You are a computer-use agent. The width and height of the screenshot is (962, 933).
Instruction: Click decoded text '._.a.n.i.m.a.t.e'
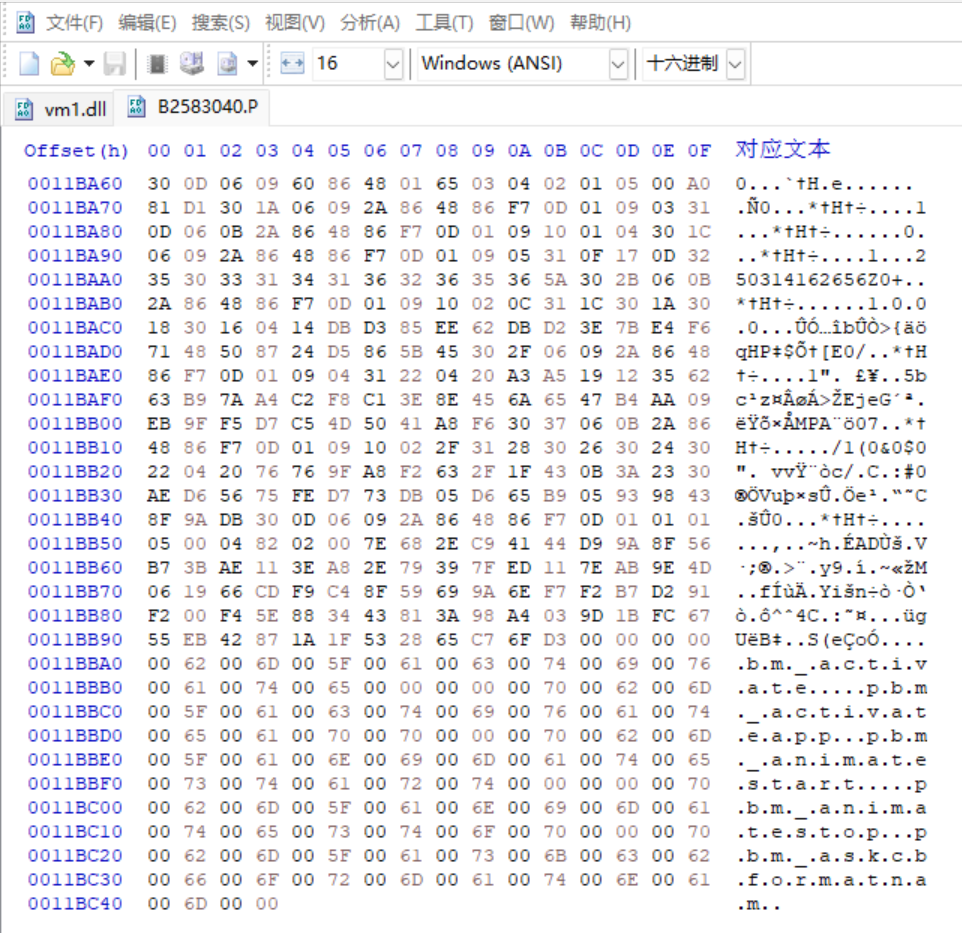click(831, 760)
